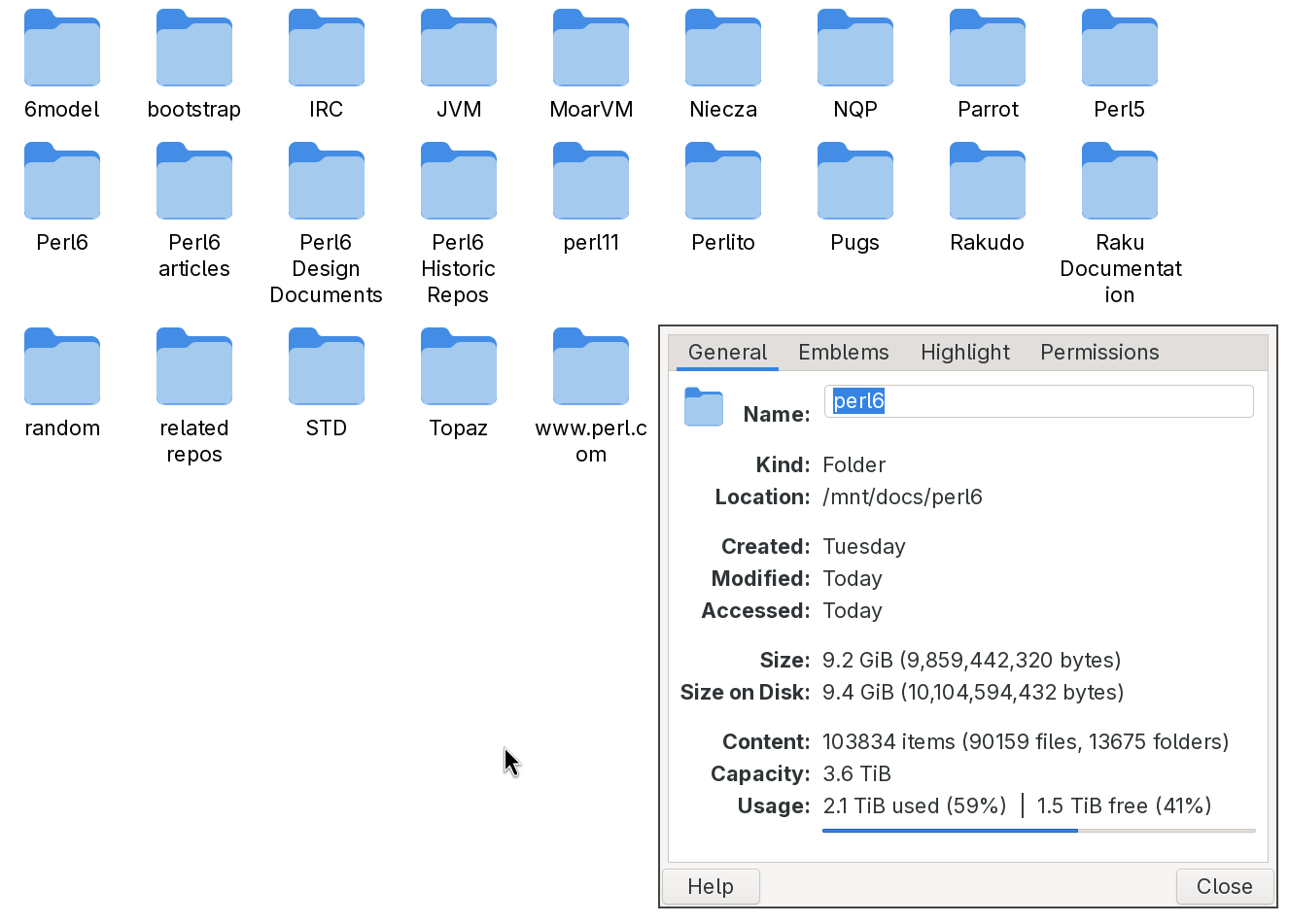Click the related repos folder name label

(x=194, y=441)
